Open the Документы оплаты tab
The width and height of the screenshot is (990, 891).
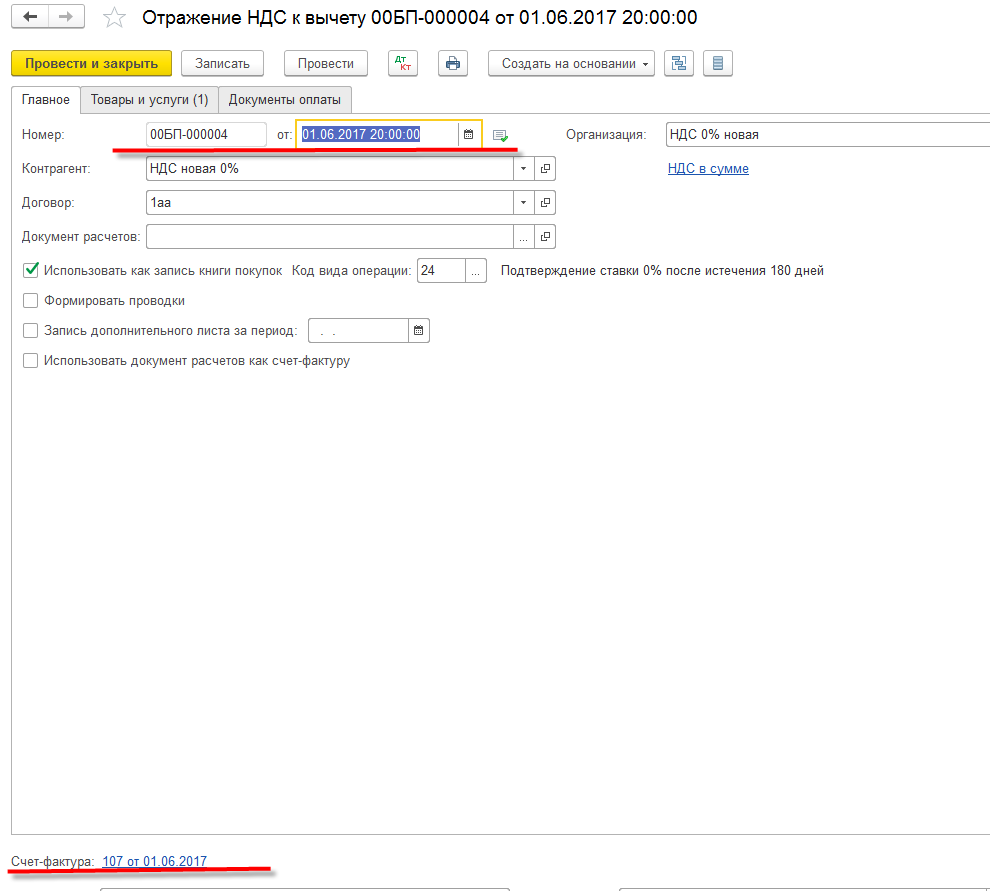[285, 100]
